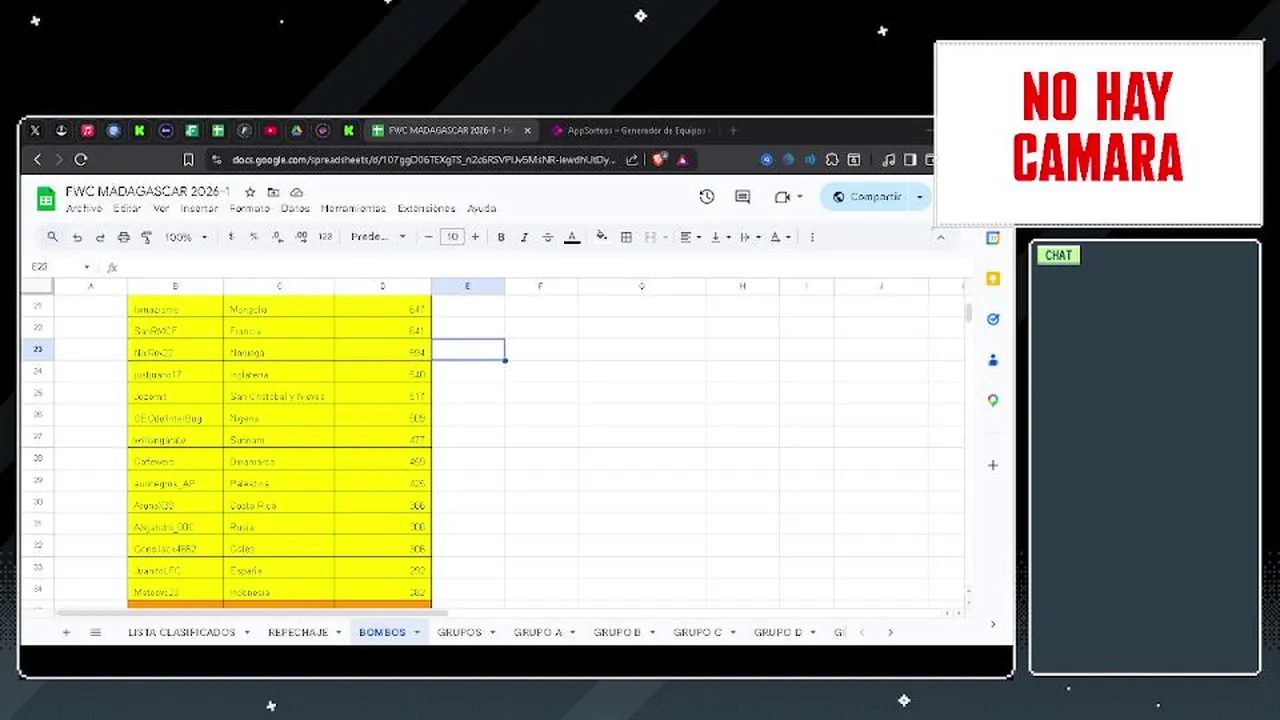Redo the last spreadsheet action

pos(100,237)
